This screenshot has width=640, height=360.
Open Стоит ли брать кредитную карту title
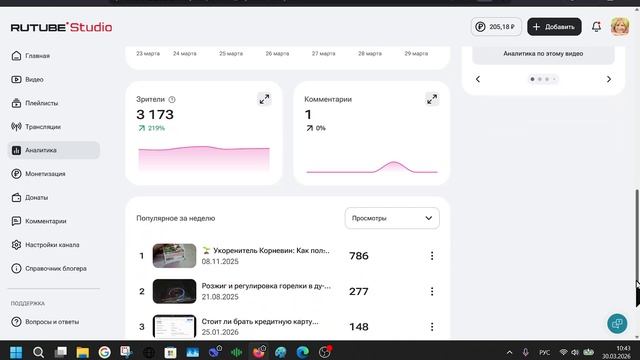(260, 322)
